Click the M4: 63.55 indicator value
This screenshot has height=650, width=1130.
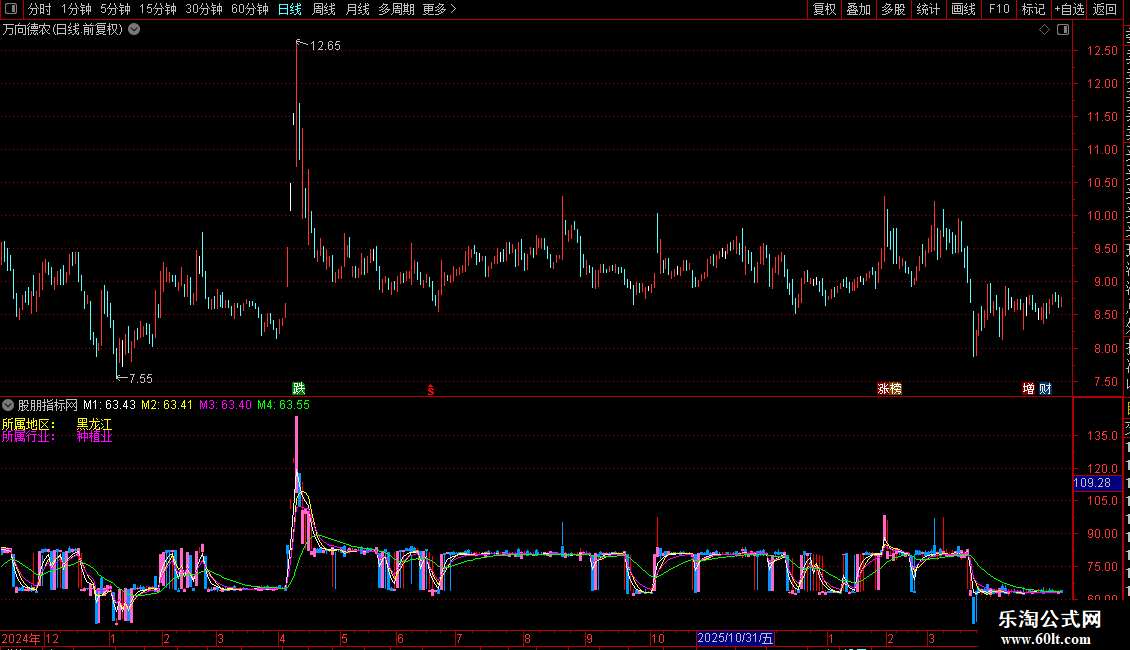[283, 405]
